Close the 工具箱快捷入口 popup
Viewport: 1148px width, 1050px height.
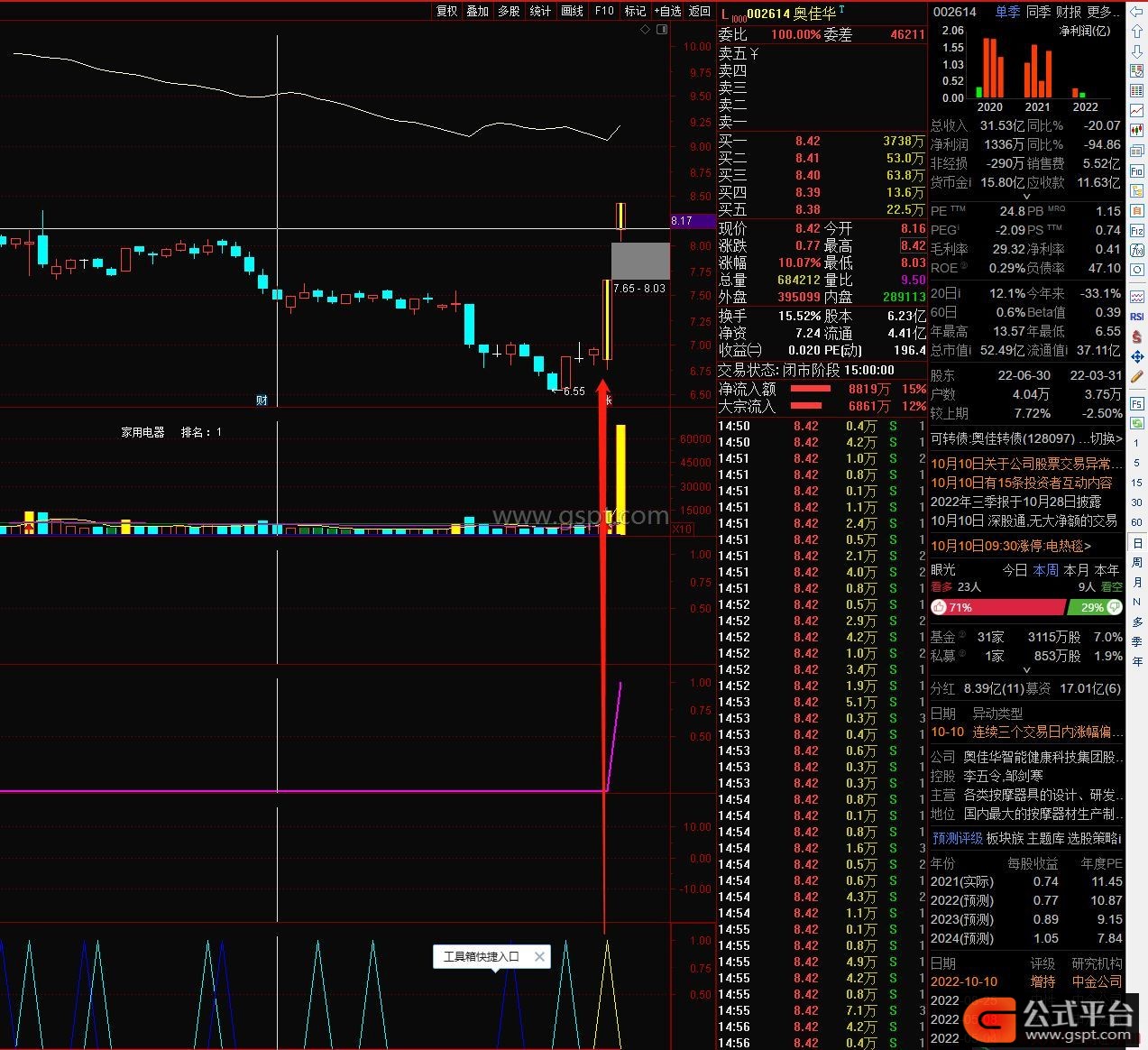pyautogui.click(x=539, y=956)
